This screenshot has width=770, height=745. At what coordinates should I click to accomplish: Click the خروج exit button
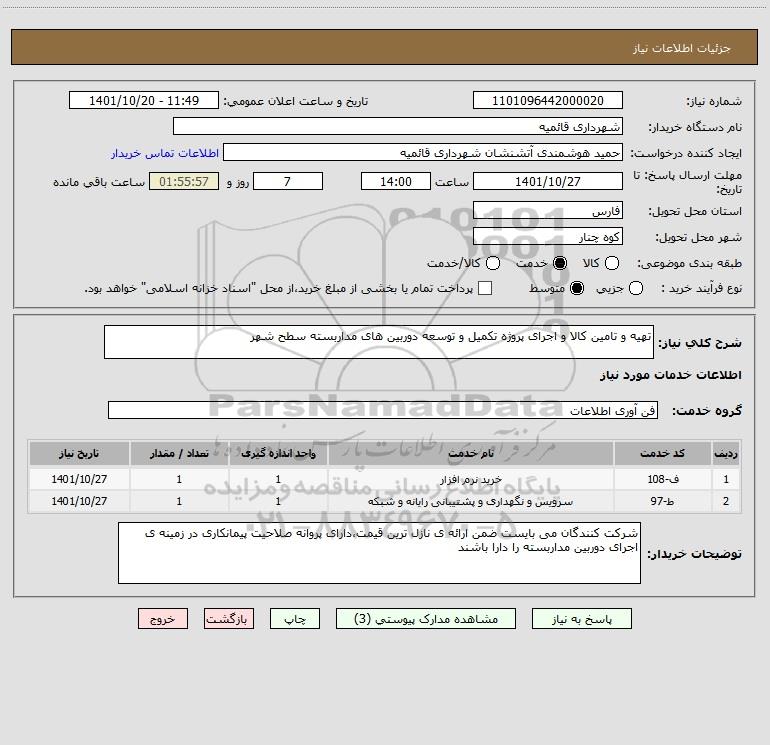pos(163,619)
